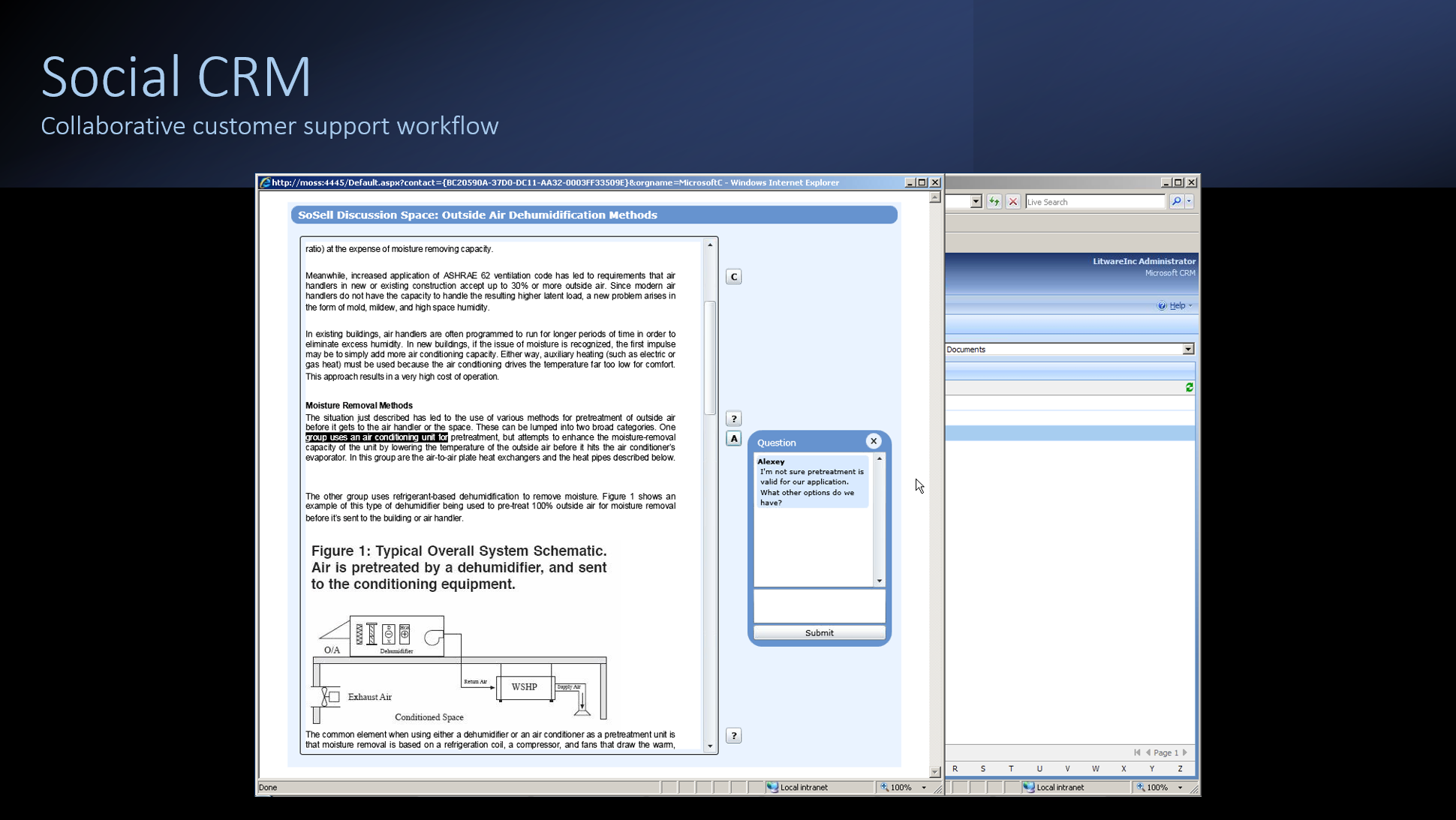Click the question mark marker near the figure
Viewport: 1456px width, 820px height.
coord(733,735)
